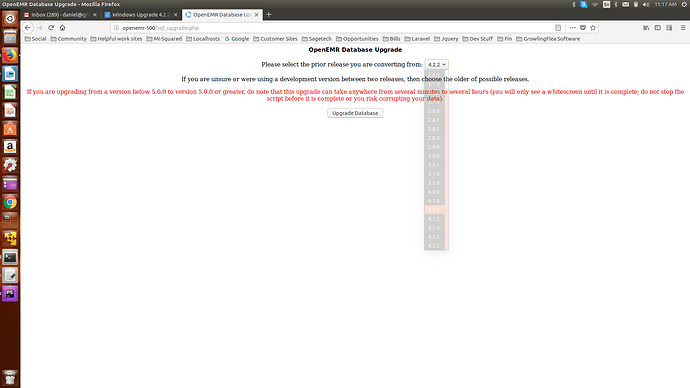Click the Firefox forward arrow button
Screen dimensions: 690x388
(x=40, y=28)
